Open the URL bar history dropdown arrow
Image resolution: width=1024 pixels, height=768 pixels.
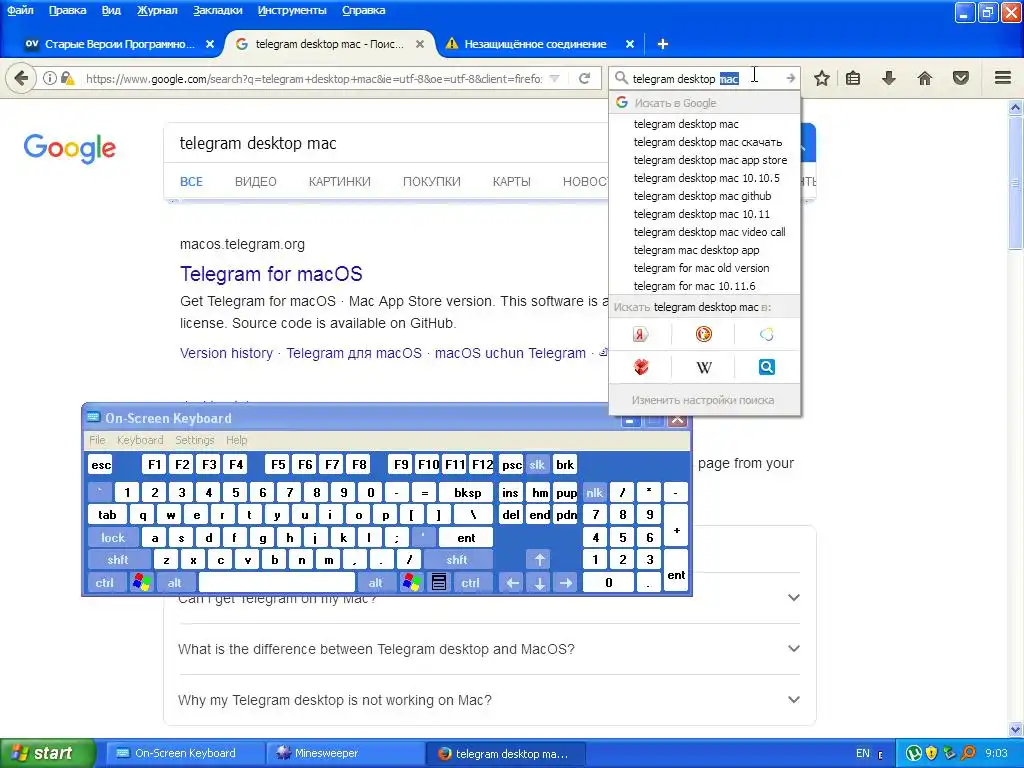pos(554,78)
